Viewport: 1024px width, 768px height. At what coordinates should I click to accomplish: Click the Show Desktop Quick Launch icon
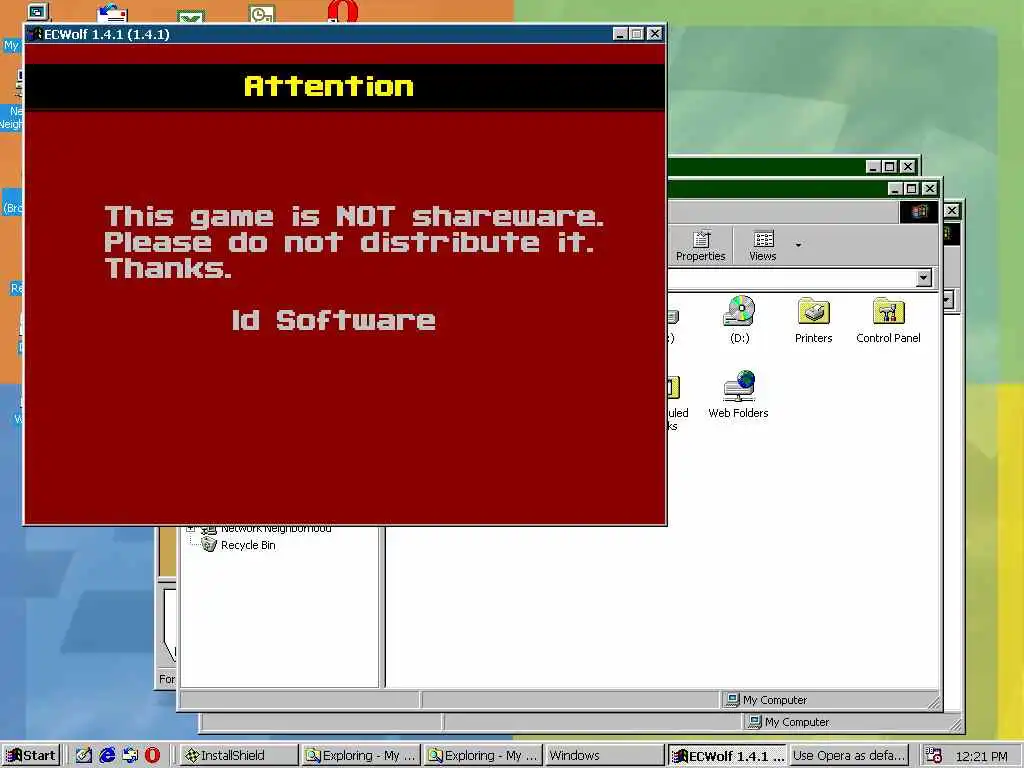tap(84, 755)
